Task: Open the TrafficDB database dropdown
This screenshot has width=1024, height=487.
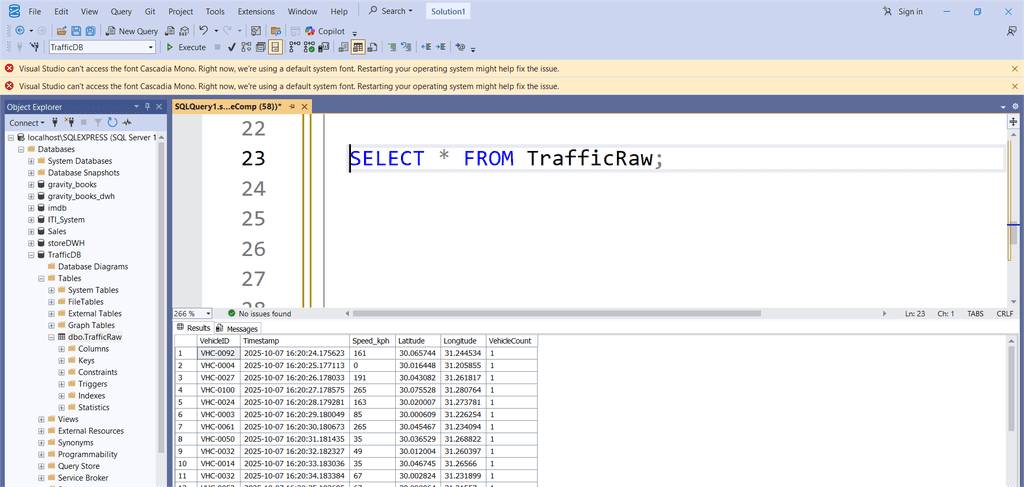Action: tap(151, 47)
